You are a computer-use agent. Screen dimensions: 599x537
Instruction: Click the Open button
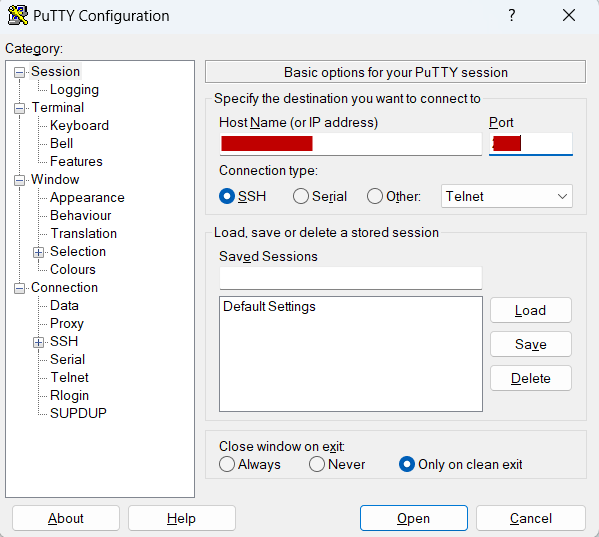pos(414,518)
